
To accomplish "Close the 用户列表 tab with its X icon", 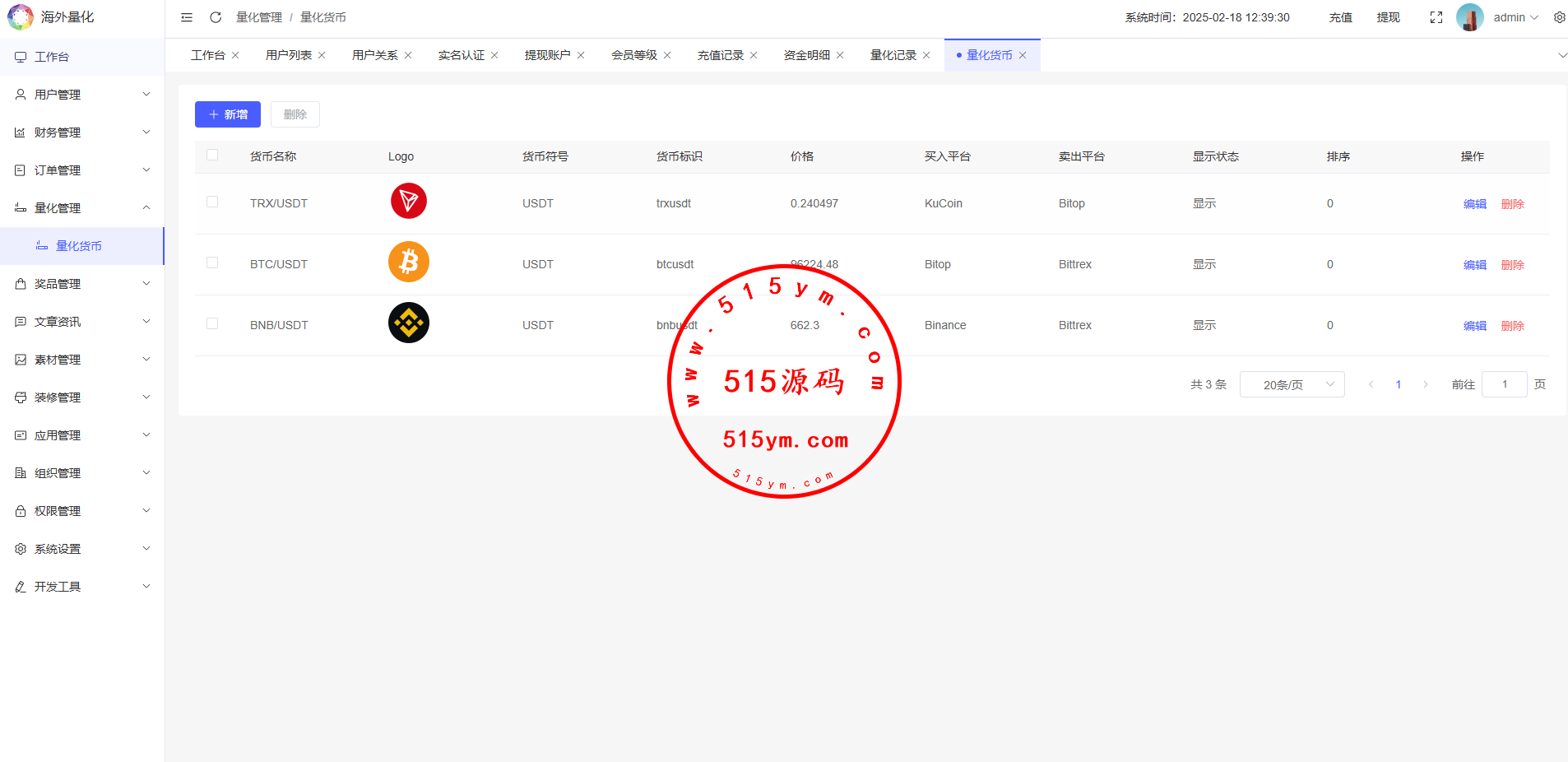I will 322,55.
